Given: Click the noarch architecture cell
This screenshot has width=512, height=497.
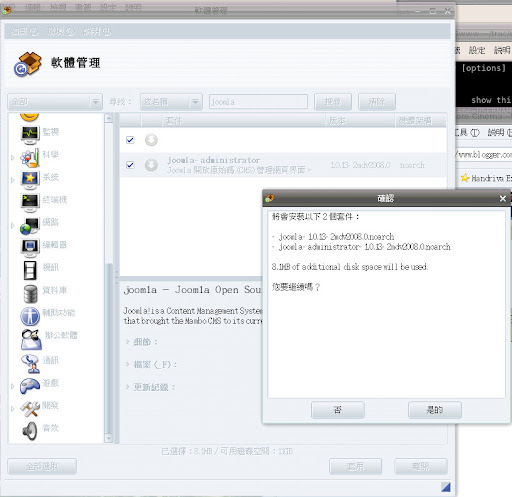Looking at the screenshot, I should click(x=412, y=165).
